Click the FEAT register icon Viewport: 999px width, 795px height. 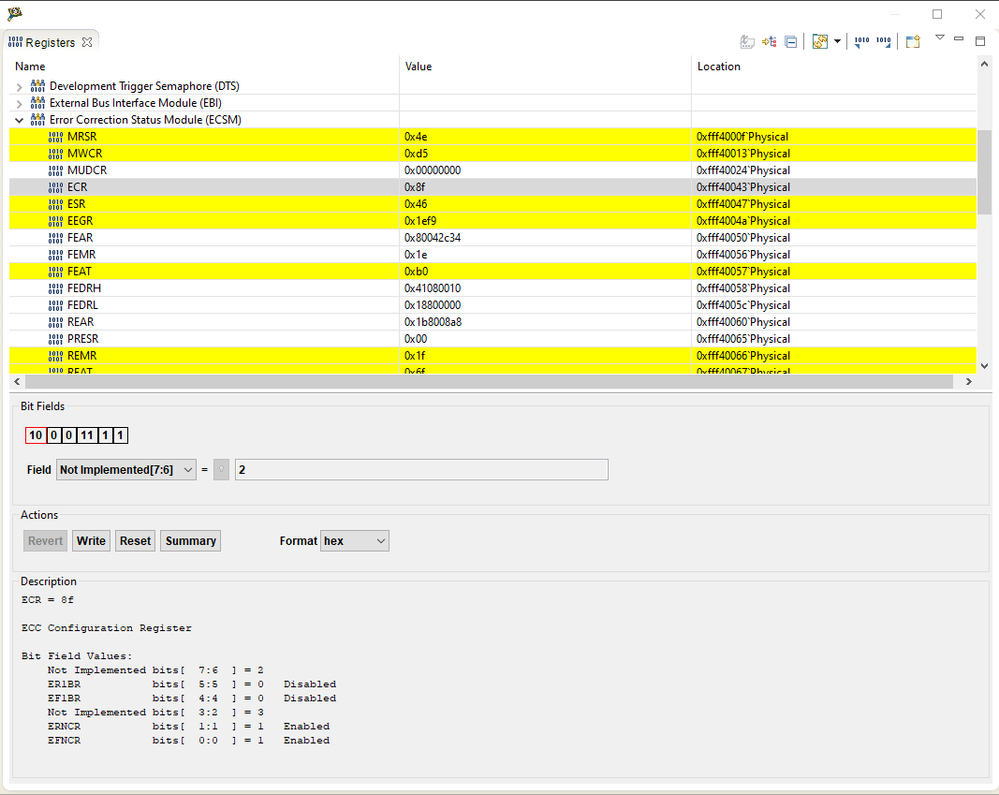tap(55, 271)
